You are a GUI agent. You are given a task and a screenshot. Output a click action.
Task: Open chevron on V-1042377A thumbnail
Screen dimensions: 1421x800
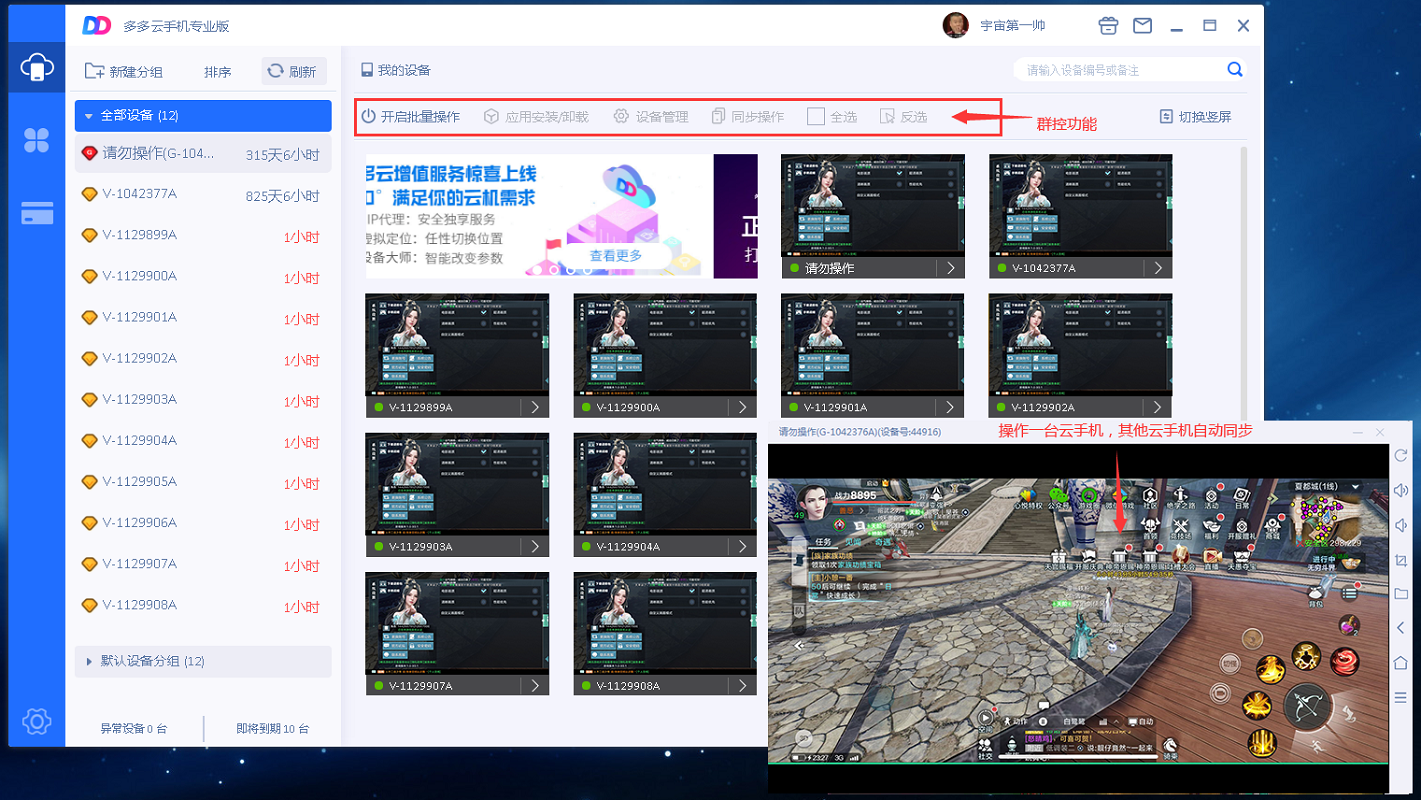point(1159,268)
